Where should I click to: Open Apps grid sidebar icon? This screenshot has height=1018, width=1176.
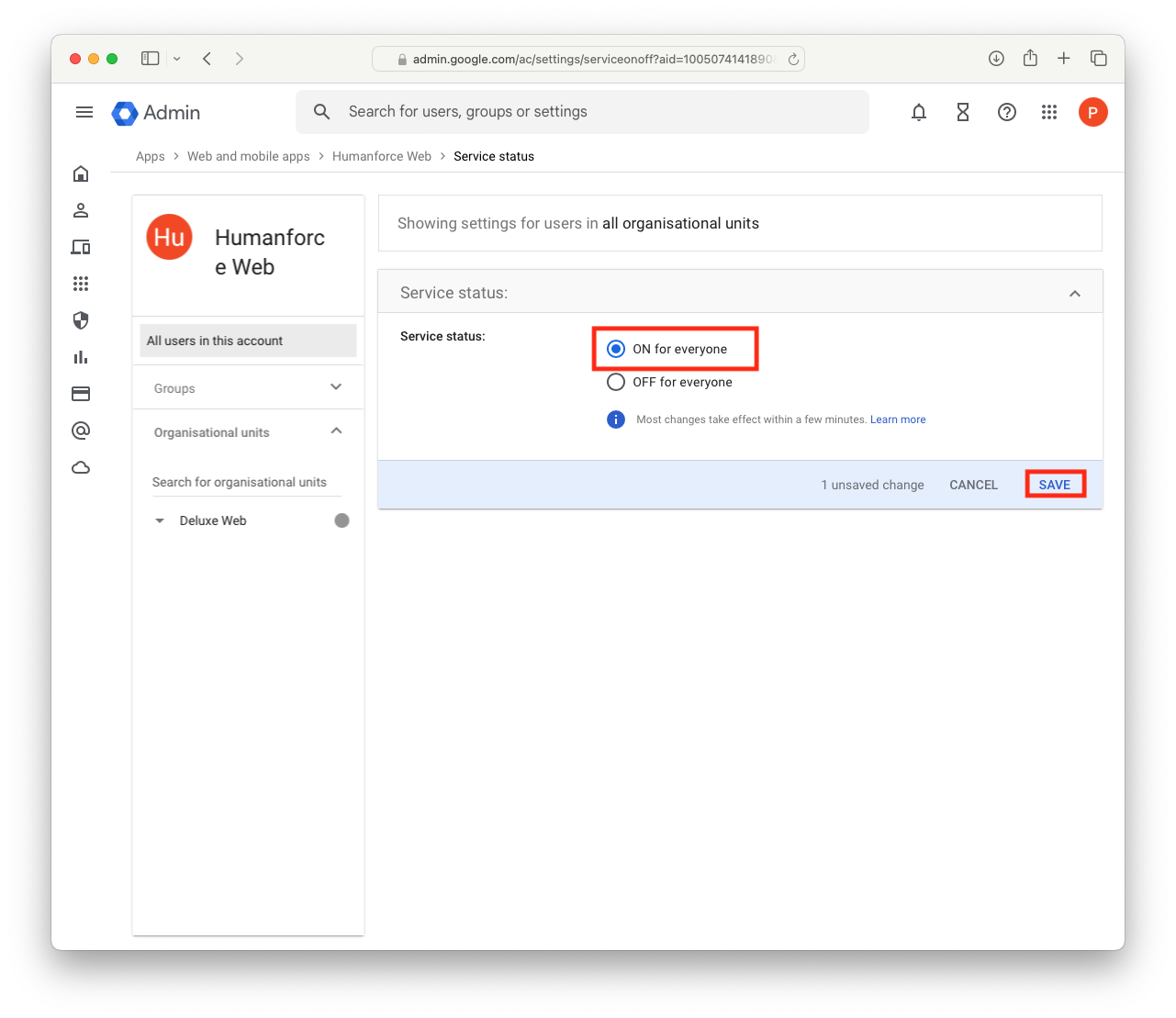coord(81,284)
